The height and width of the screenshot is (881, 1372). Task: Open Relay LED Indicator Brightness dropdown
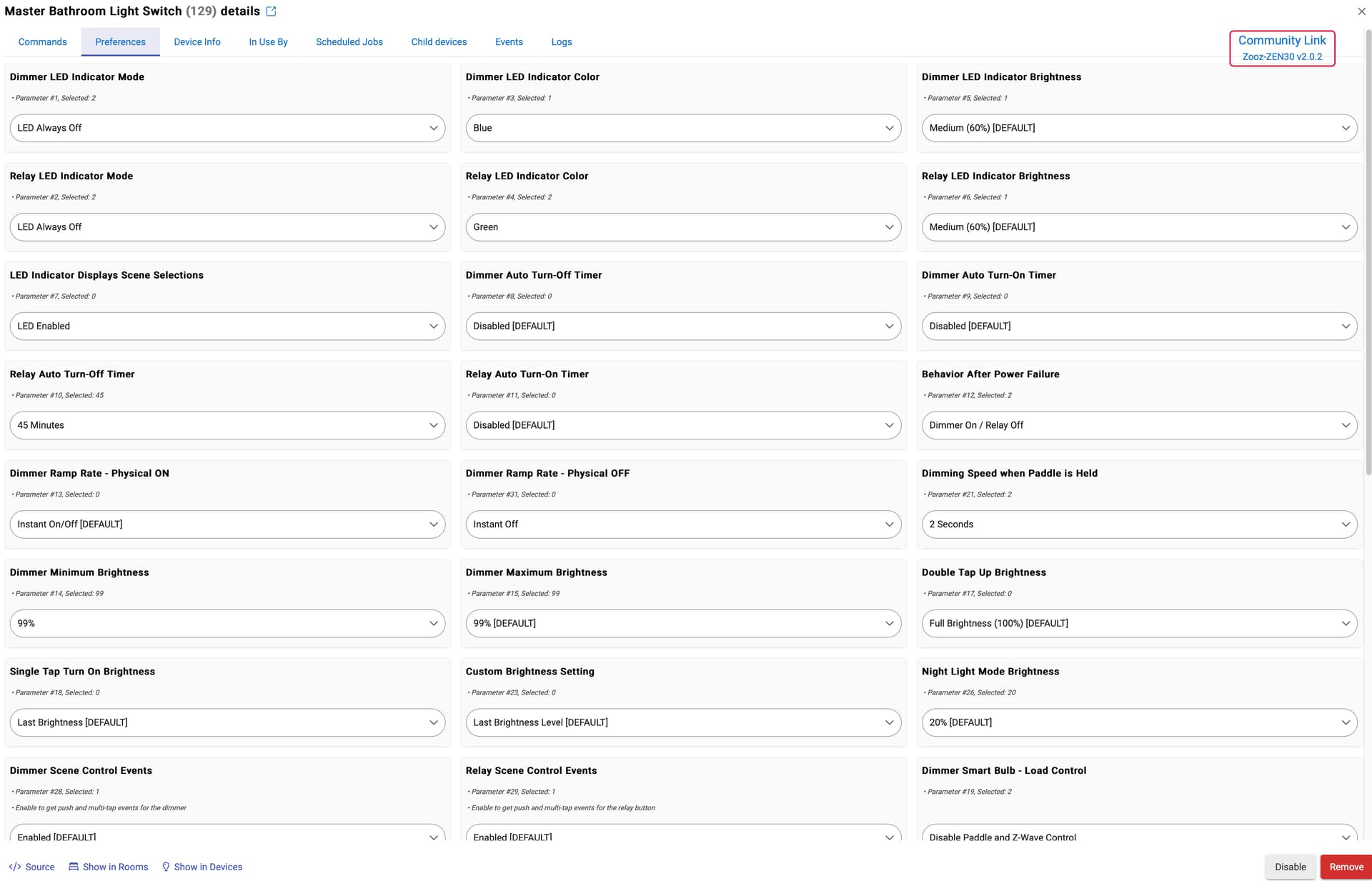pos(1139,227)
